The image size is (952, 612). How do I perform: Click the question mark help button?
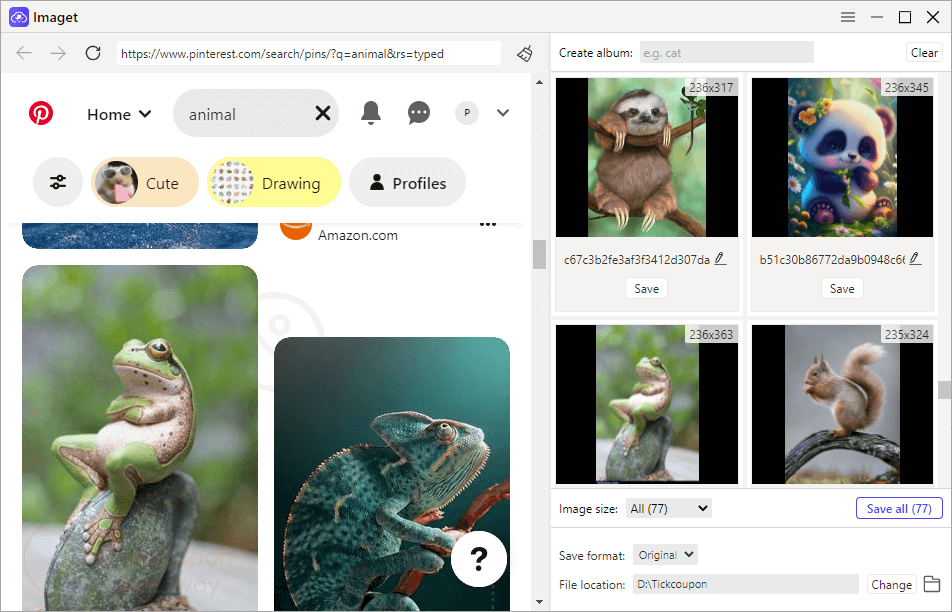pos(479,559)
